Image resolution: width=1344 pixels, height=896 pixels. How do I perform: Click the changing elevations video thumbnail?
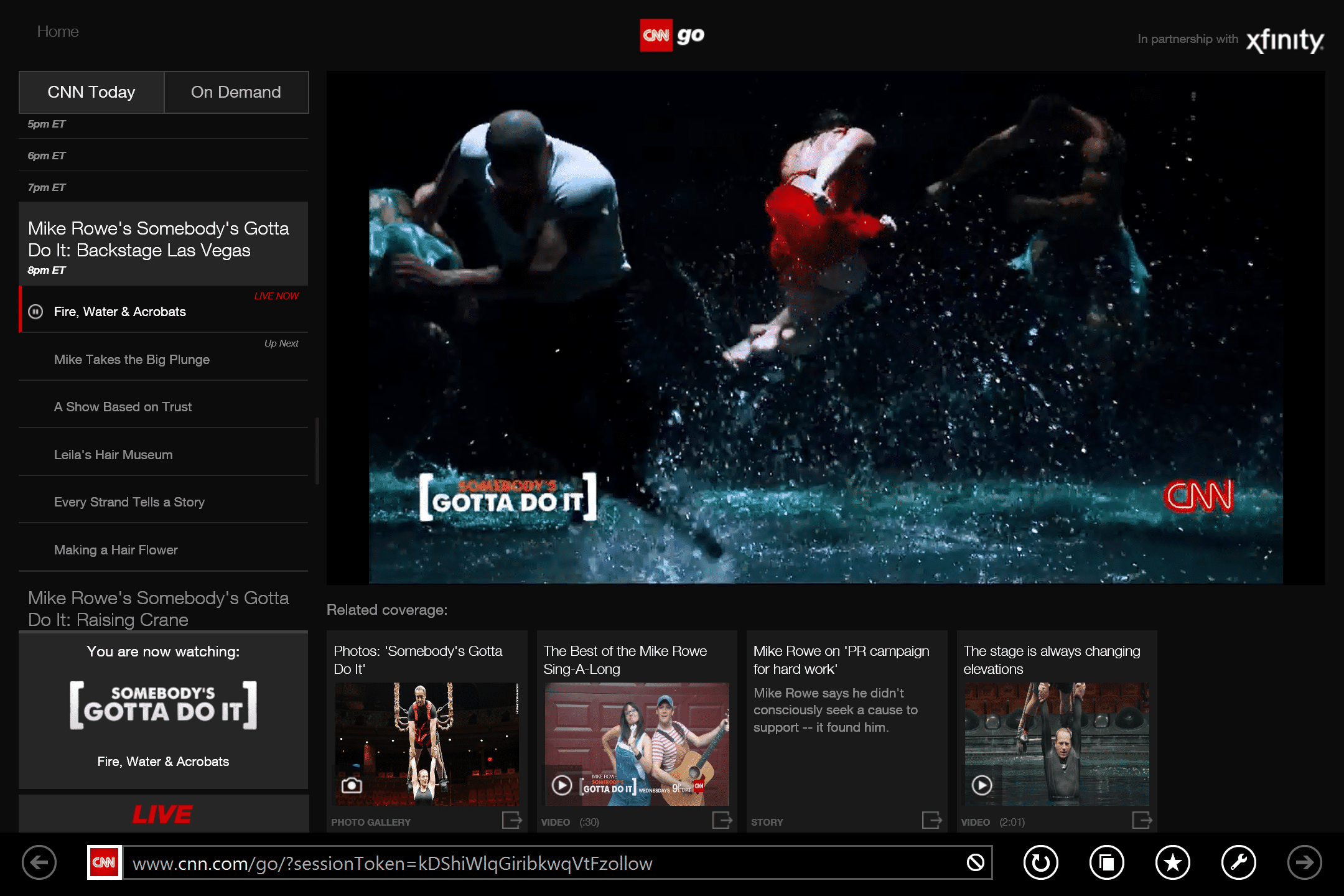click(1057, 744)
